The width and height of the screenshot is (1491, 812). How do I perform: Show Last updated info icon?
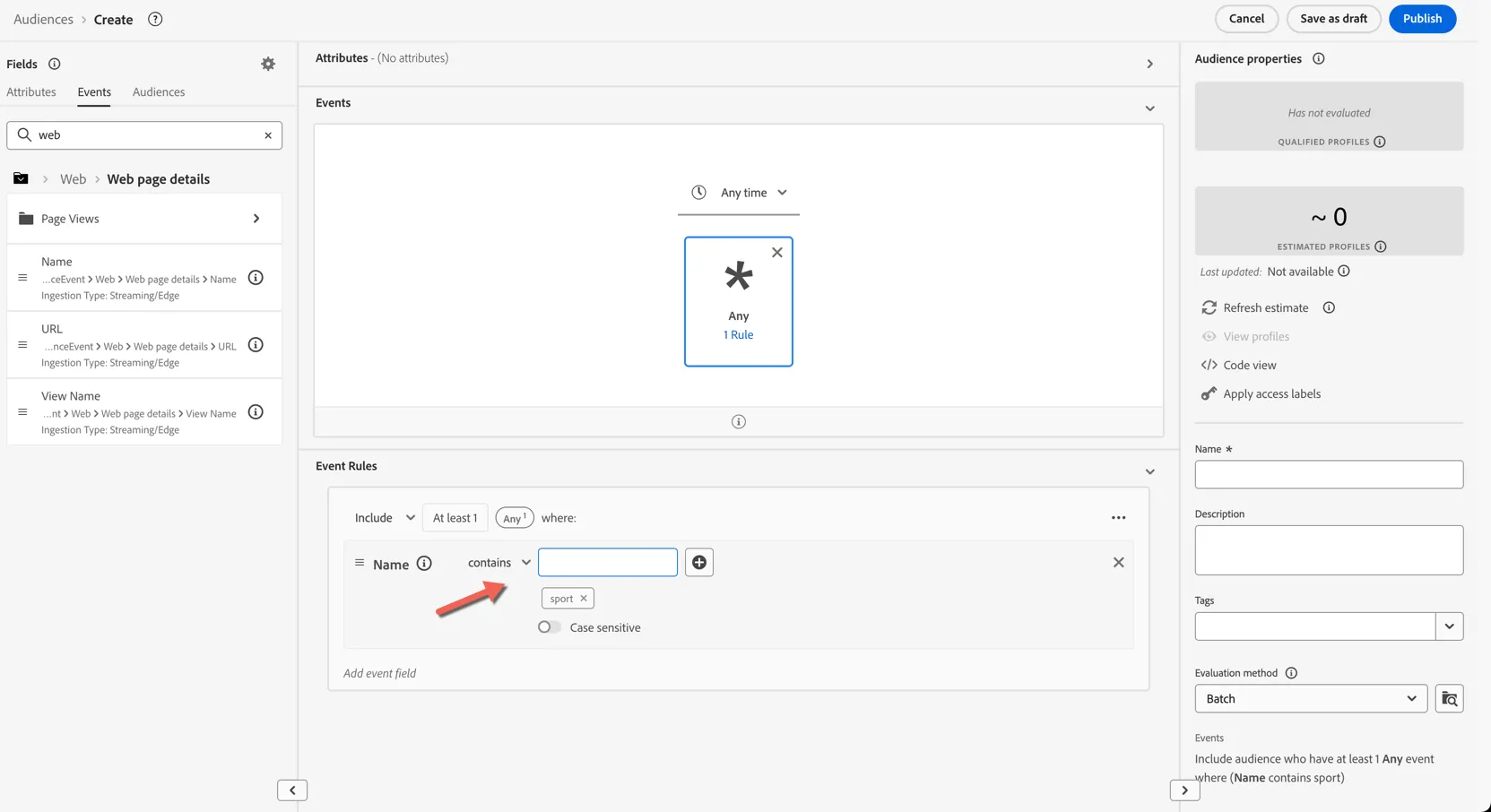[x=1344, y=271]
